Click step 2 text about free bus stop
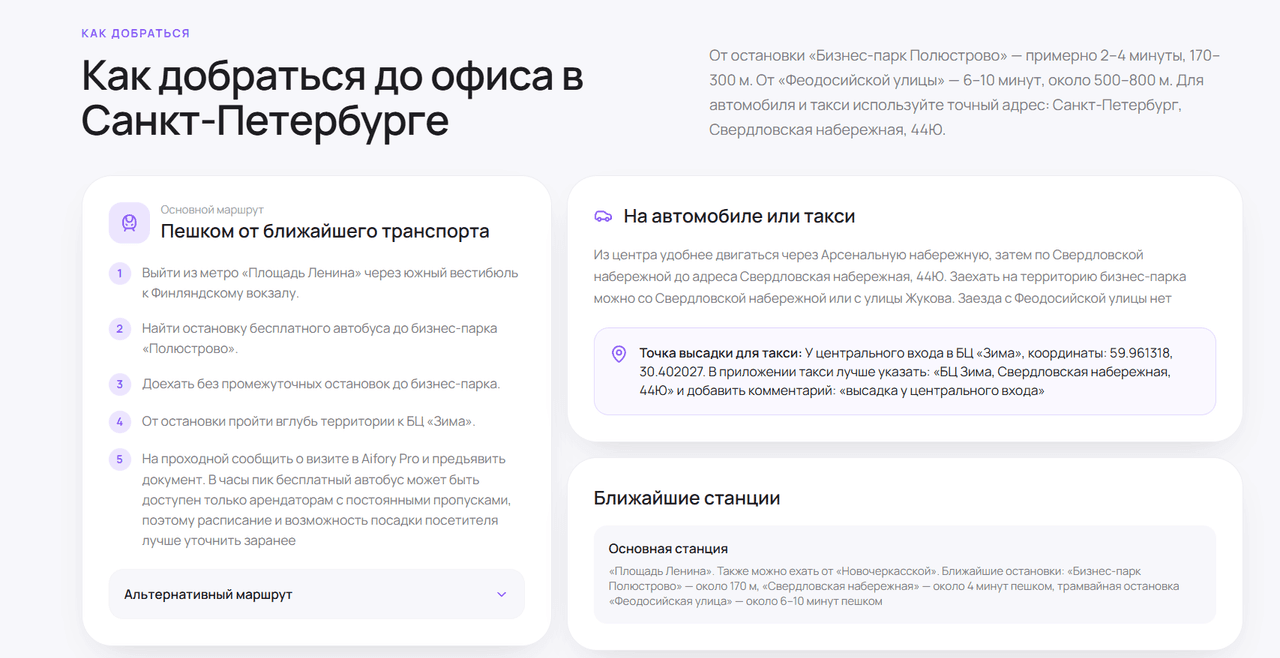The width and height of the screenshot is (1280, 658). click(x=319, y=338)
